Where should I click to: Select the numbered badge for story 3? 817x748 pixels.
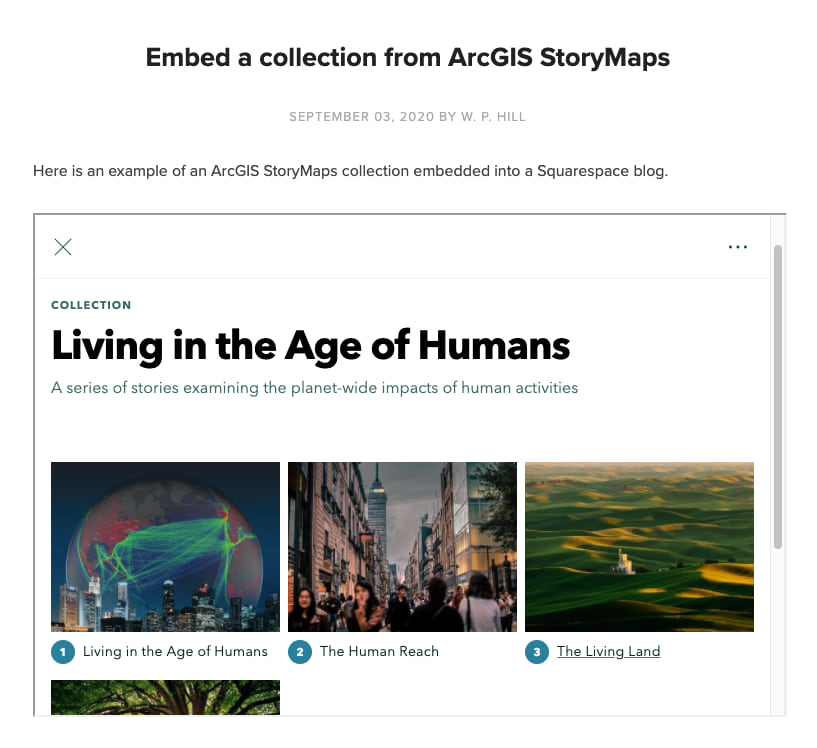pos(536,651)
